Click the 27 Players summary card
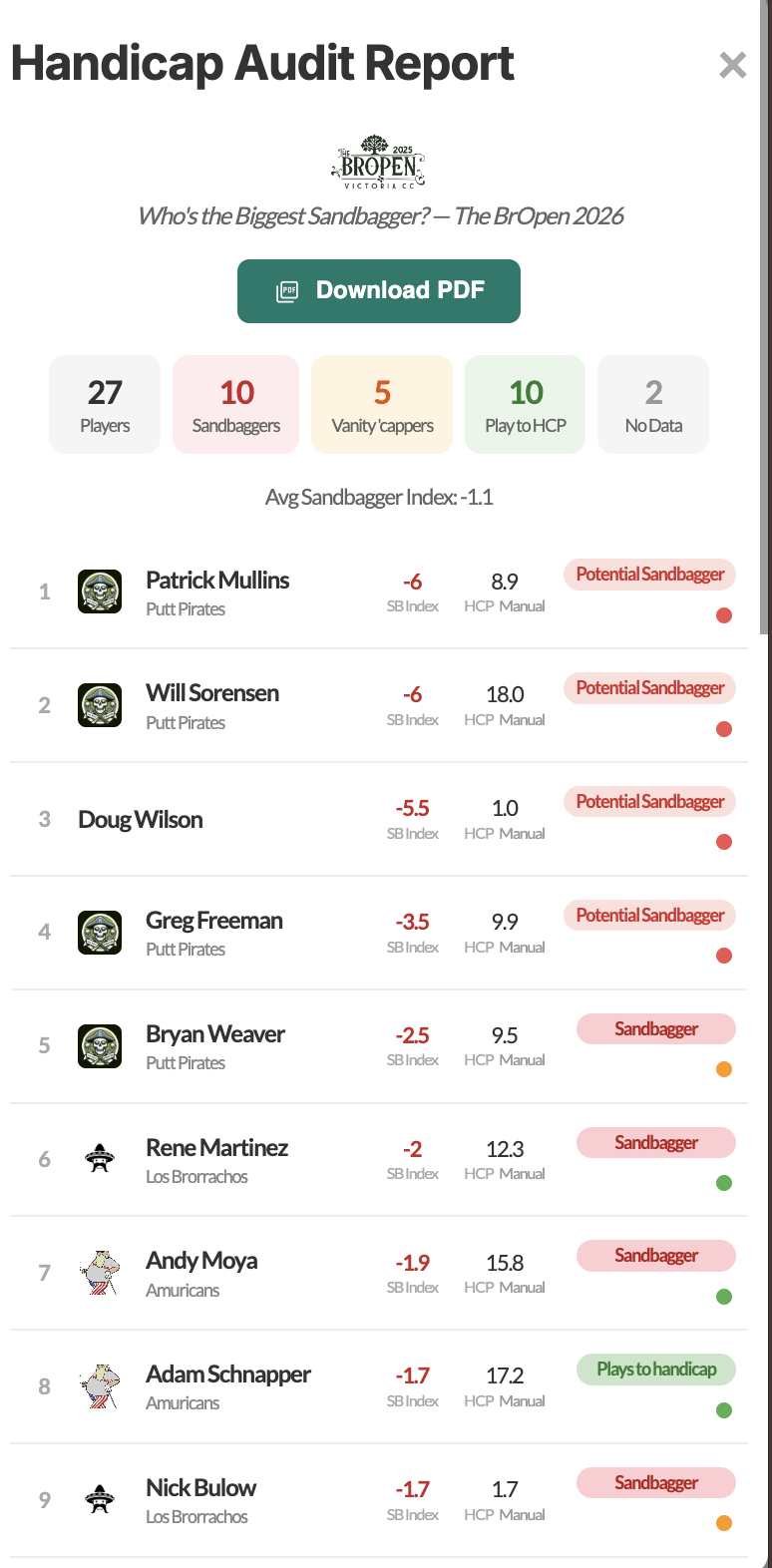 pos(104,404)
